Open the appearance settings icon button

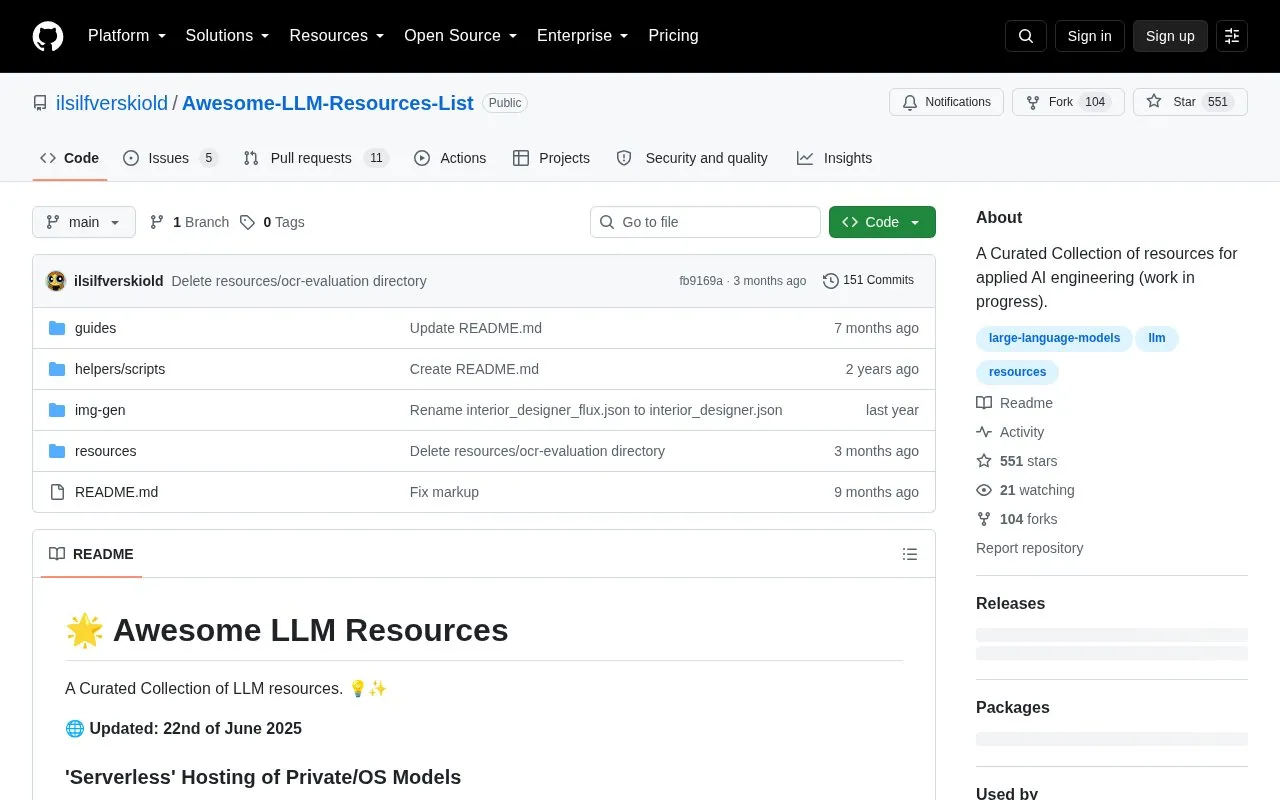tap(1232, 36)
